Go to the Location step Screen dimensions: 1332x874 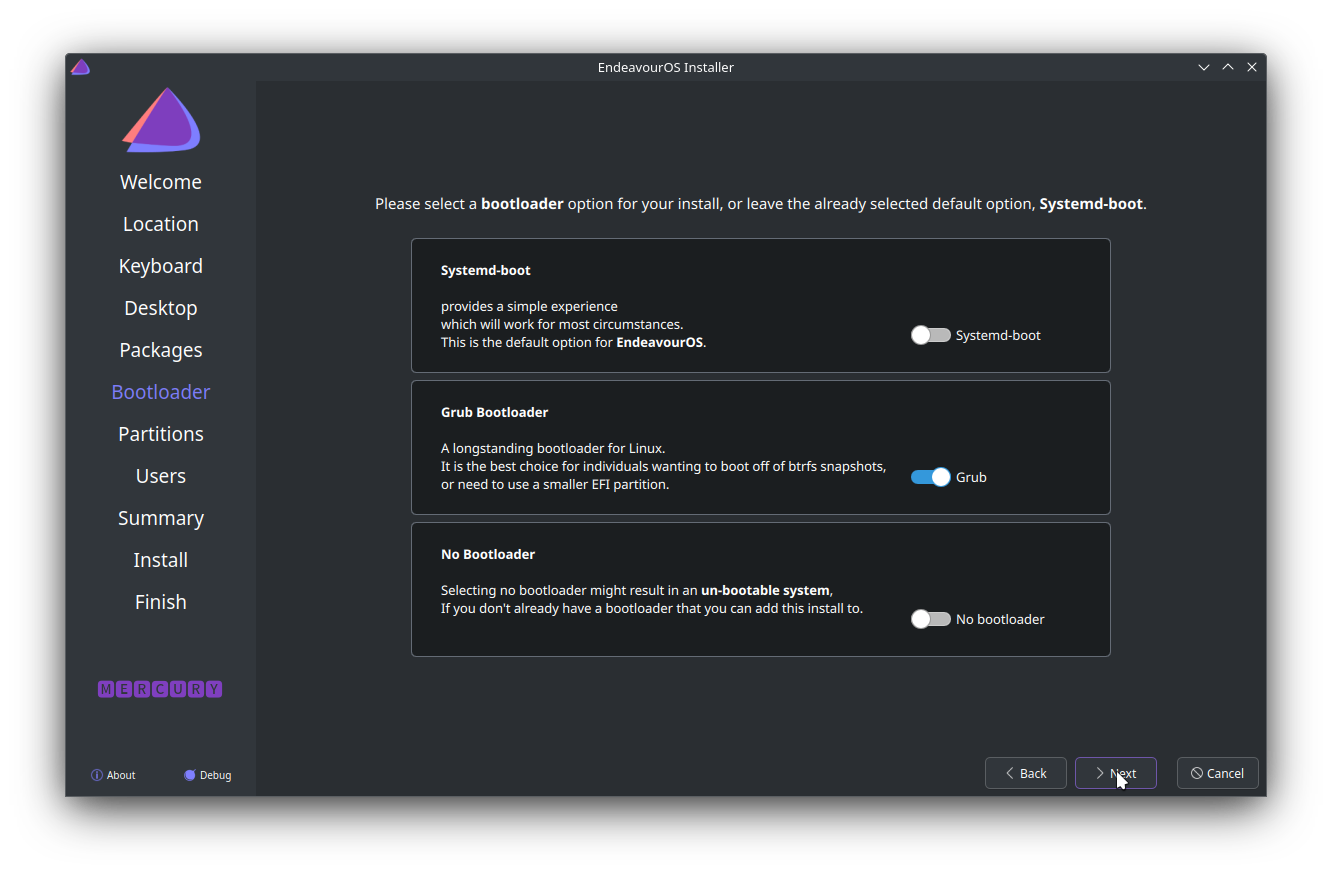[x=161, y=224]
